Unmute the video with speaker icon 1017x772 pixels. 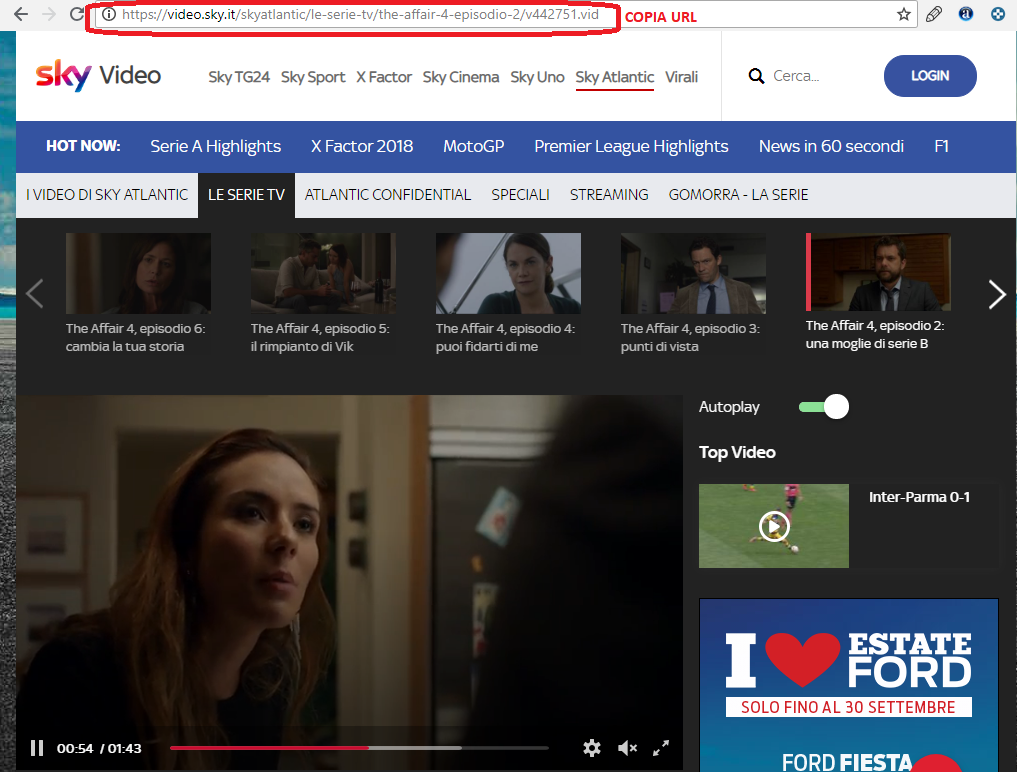pyautogui.click(x=627, y=748)
